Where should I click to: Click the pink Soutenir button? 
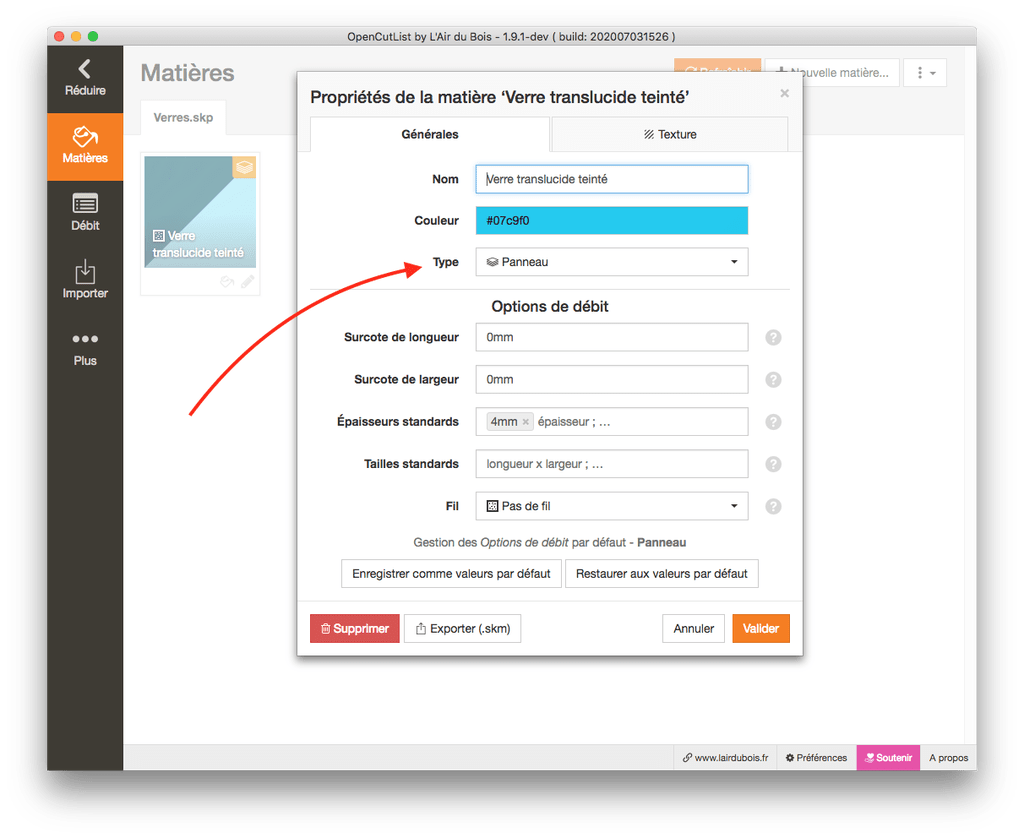coord(888,758)
